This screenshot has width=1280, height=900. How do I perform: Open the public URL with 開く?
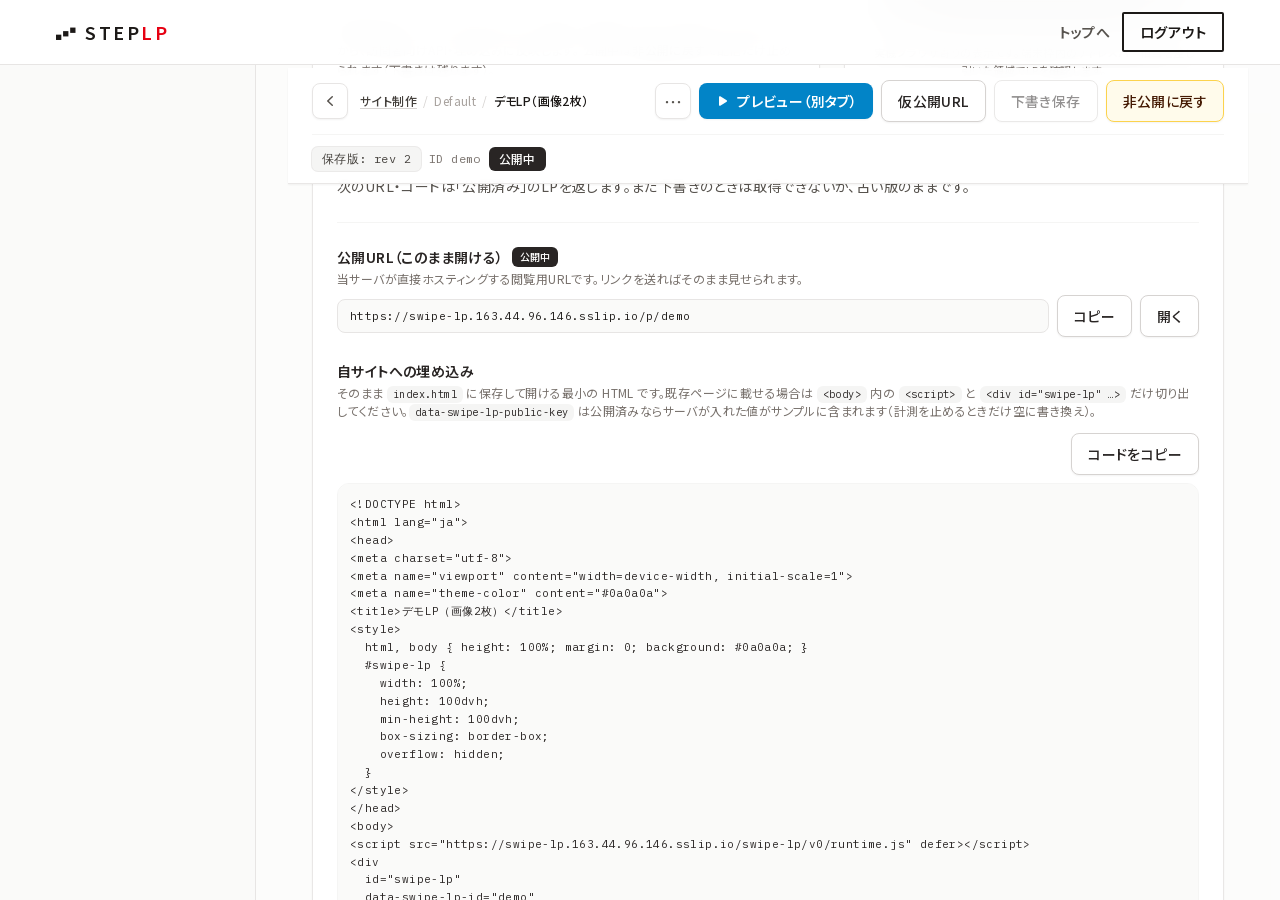coord(1169,316)
